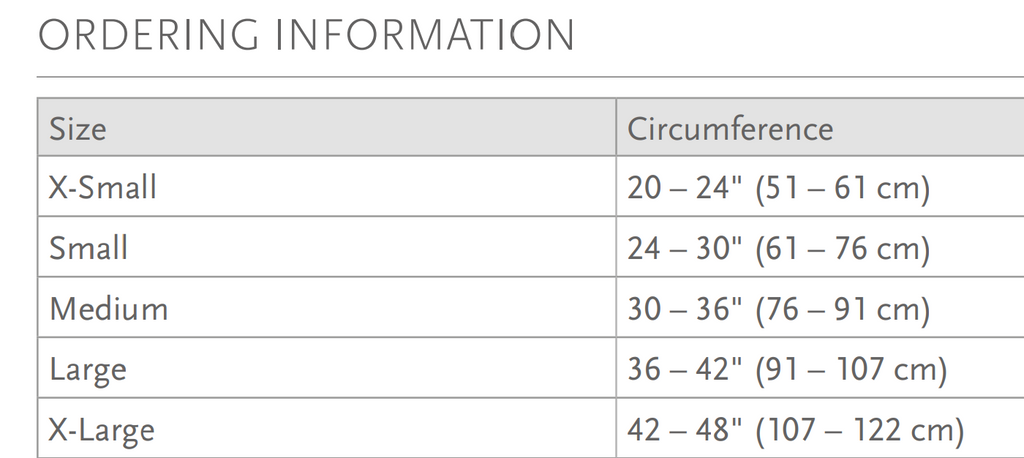Select the 42 – 48" circumference cell
Screen dimensions: 1024x458
820,429
